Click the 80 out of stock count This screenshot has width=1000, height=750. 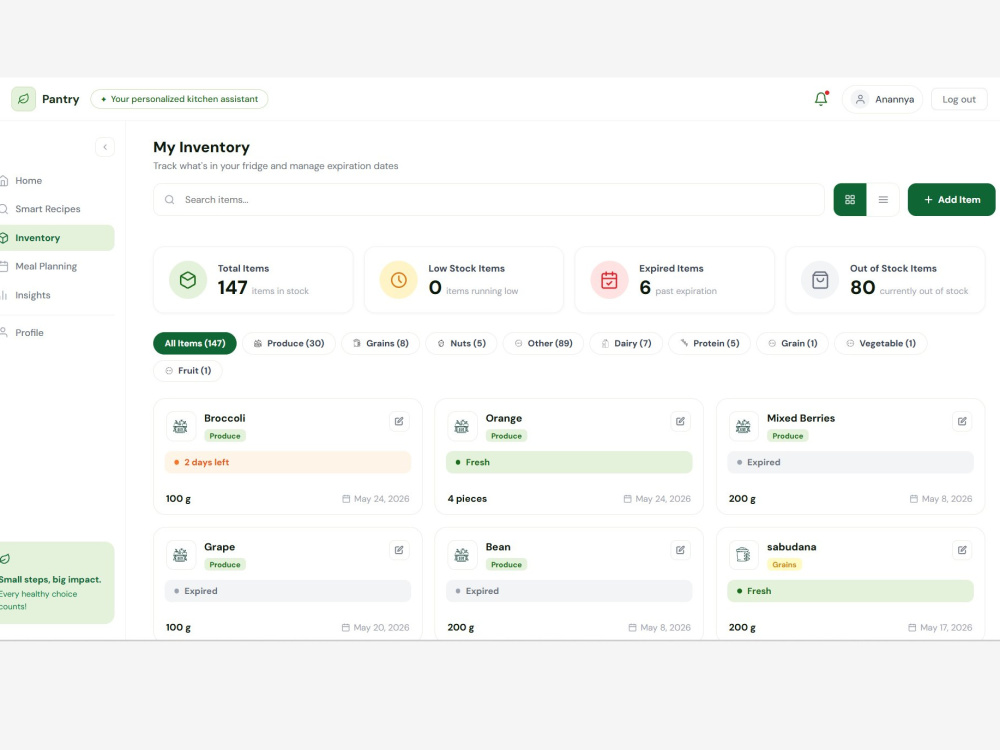862,288
